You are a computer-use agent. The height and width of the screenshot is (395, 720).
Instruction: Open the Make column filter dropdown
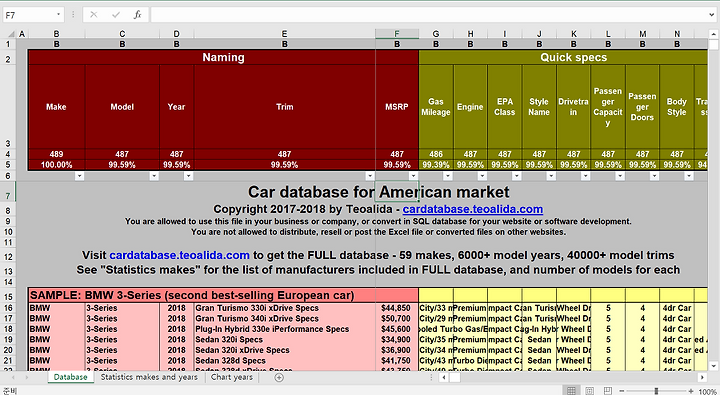click(x=79, y=176)
